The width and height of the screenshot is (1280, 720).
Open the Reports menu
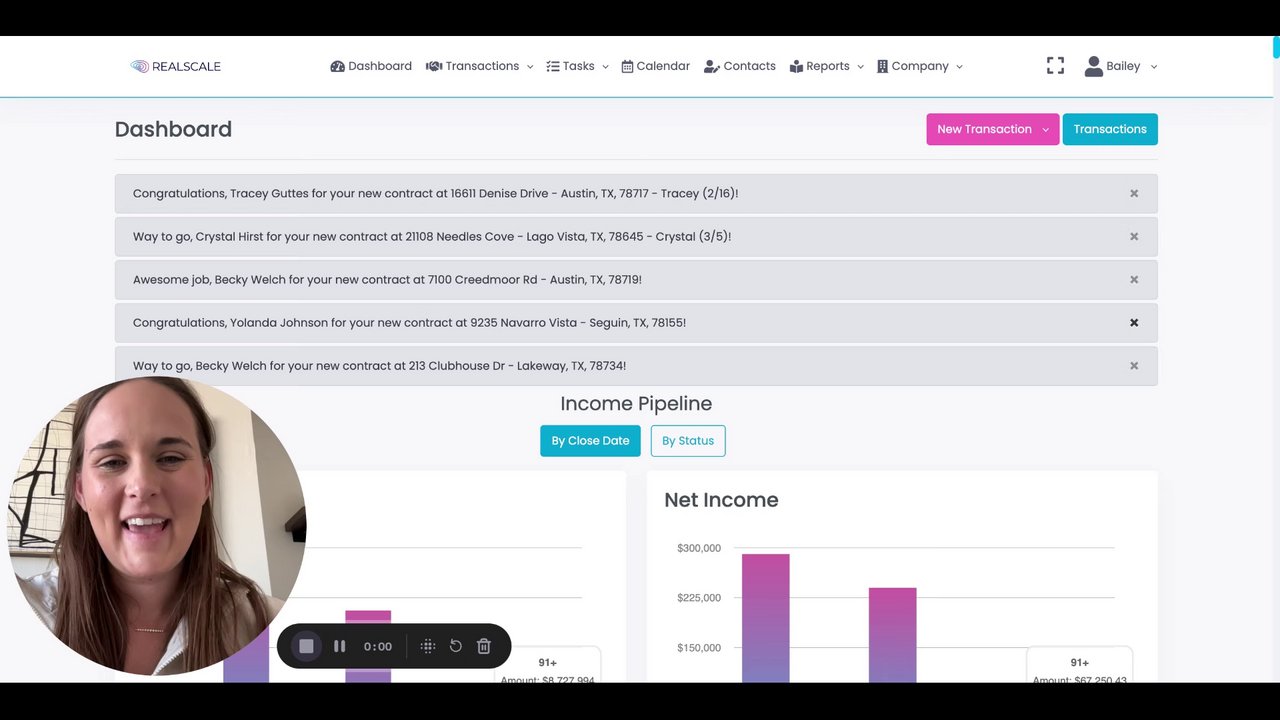[x=826, y=66]
